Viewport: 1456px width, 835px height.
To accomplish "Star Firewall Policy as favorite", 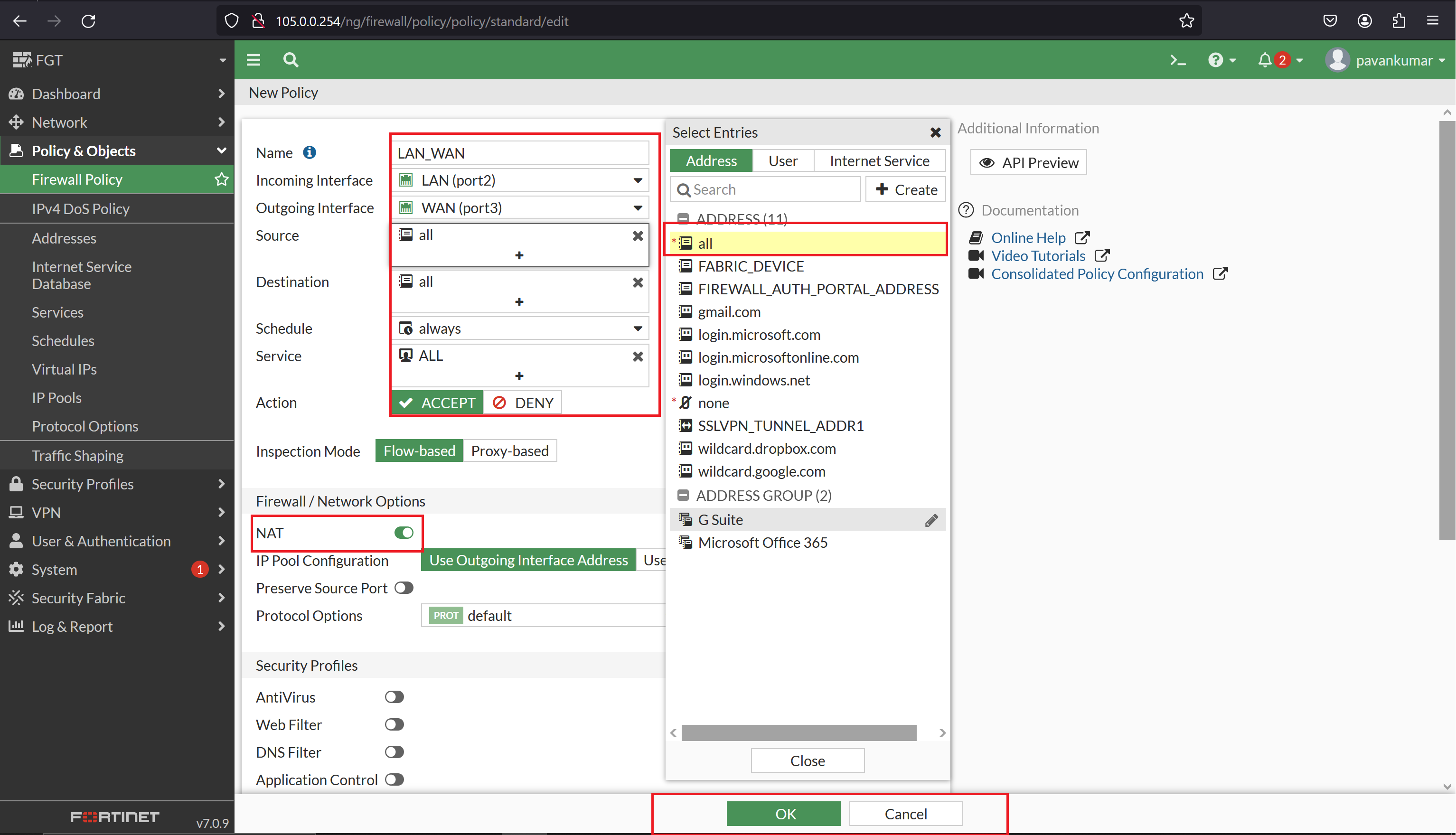I will click(221, 179).
